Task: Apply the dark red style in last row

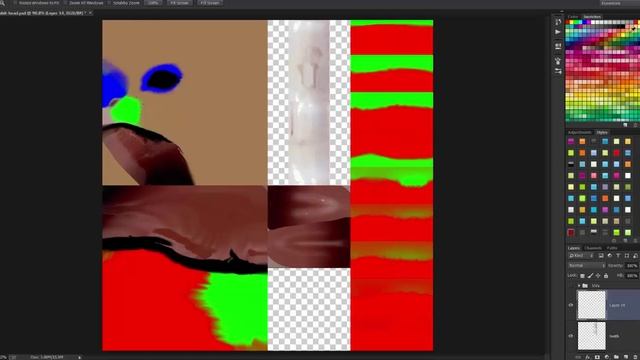Action: [x=571, y=233]
